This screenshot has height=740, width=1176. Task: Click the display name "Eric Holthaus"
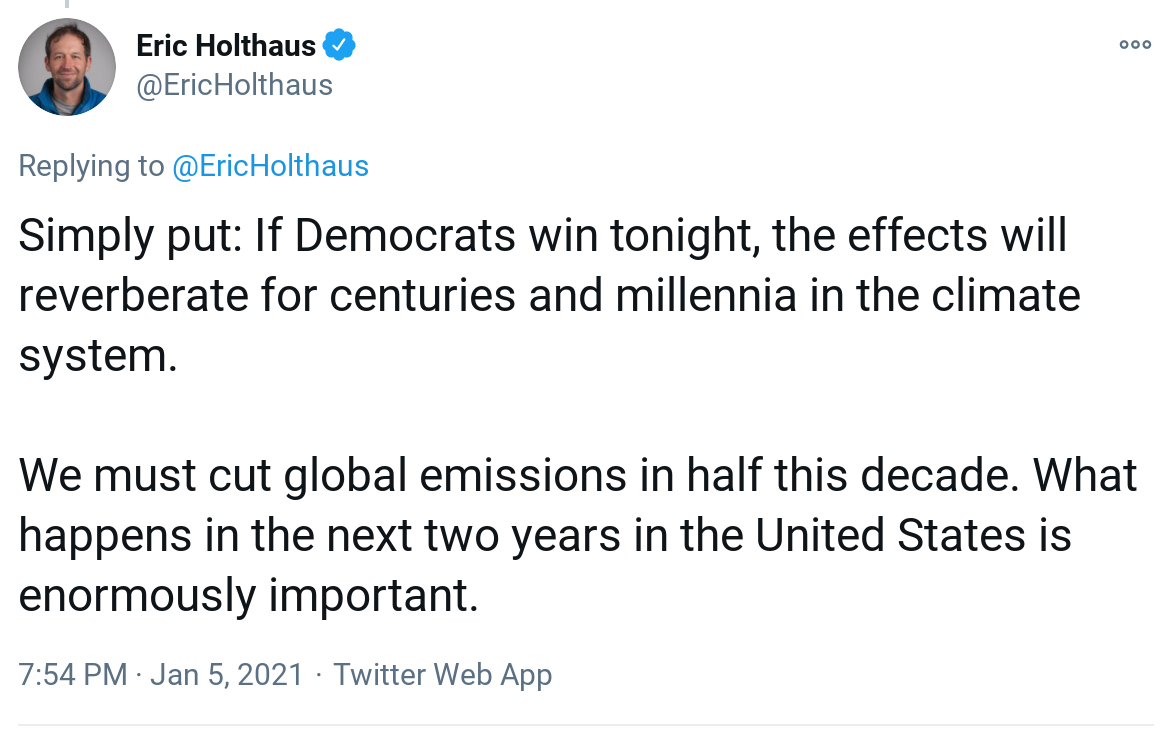point(225,45)
